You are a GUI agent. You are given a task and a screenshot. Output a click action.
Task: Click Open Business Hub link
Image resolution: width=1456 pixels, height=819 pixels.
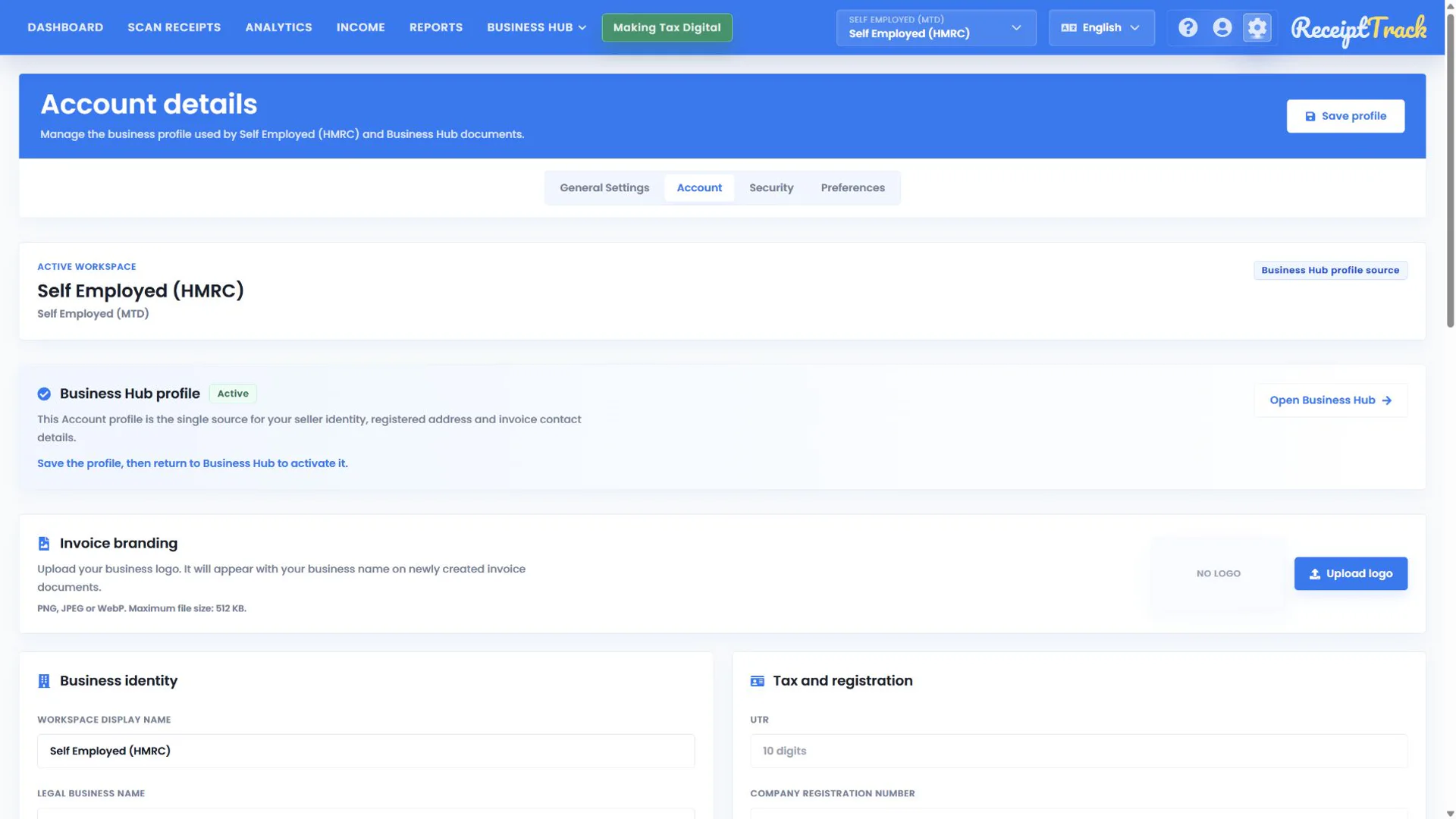(1330, 400)
